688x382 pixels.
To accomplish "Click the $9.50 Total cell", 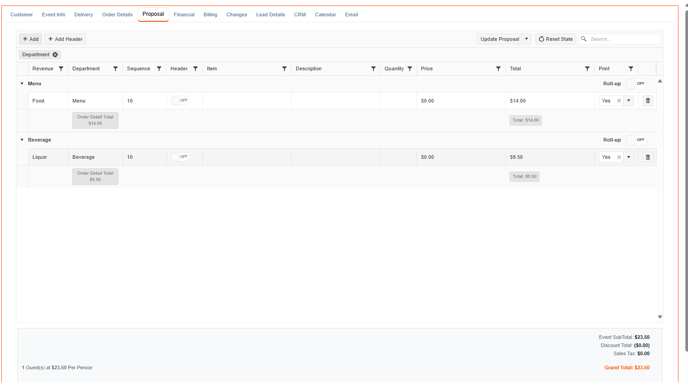I will pyautogui.click(x=550, y=157).
